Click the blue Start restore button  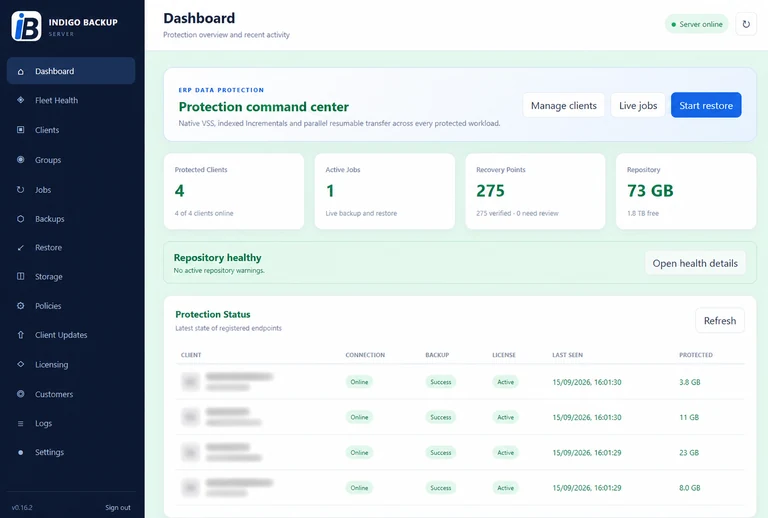click(x=706, y=105)
